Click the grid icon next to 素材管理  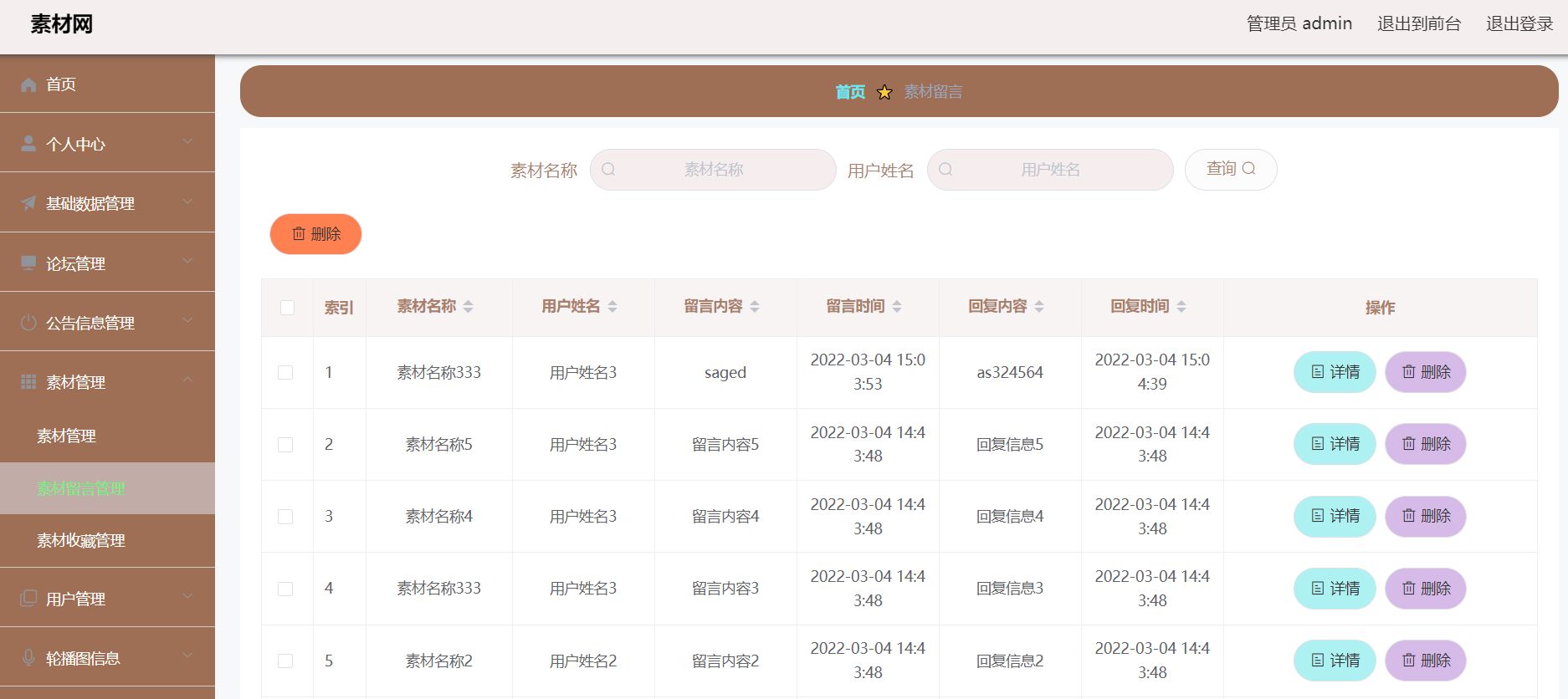(x=28, y=382)
